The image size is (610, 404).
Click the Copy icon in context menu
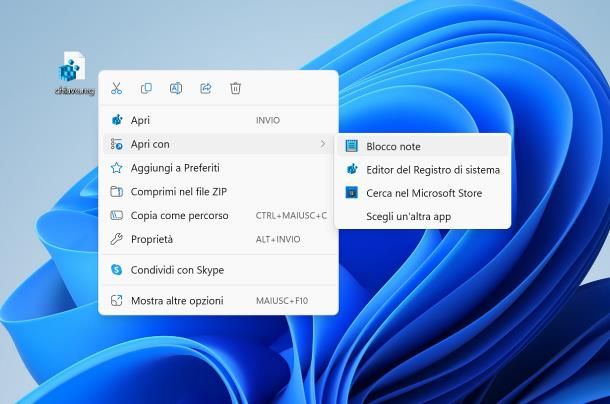click(146, 88)
